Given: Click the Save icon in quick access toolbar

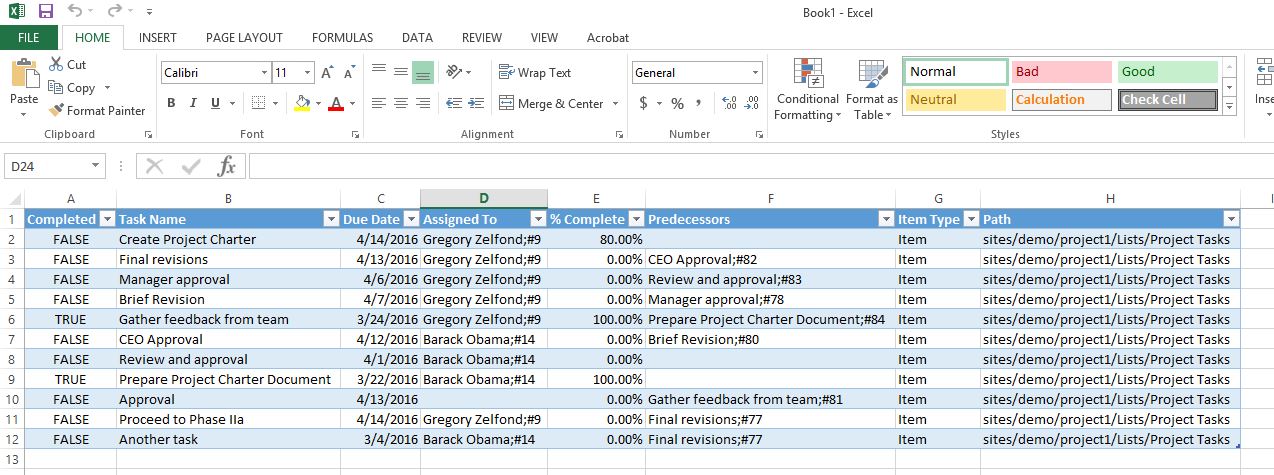Looking at the screenshot, I should [46, 11].
